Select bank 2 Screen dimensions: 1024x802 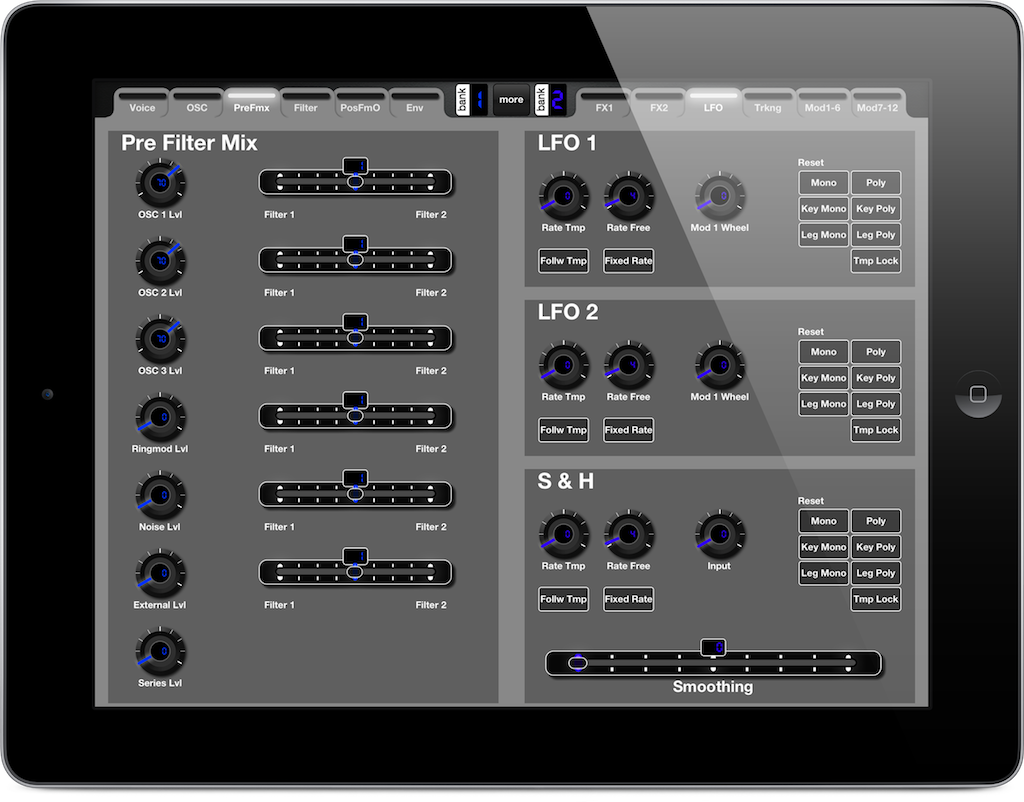point(549,100)
